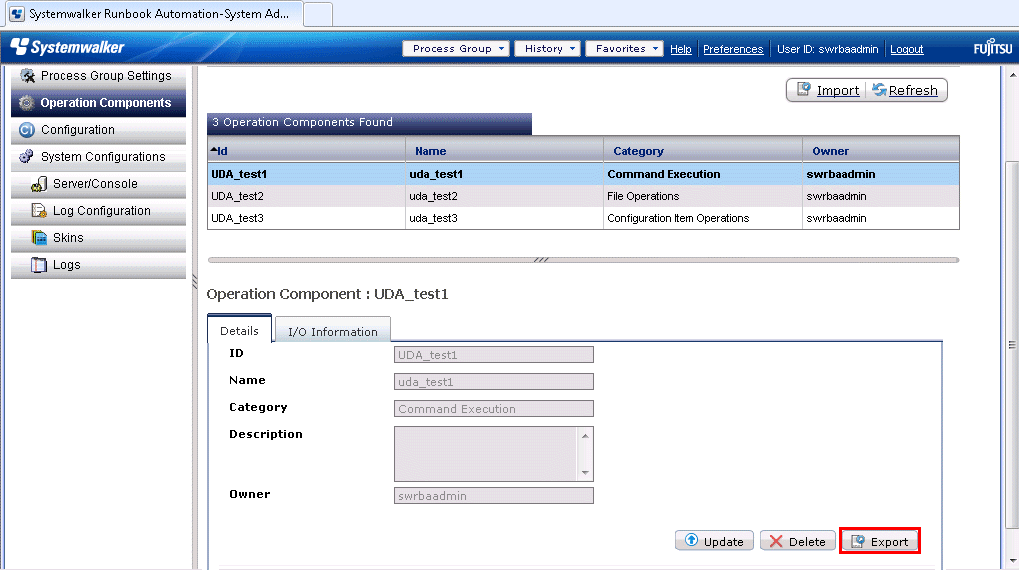Viewport: 1019px width, 571px height.
Task: Click the Name input field
Action: [493, 381]
